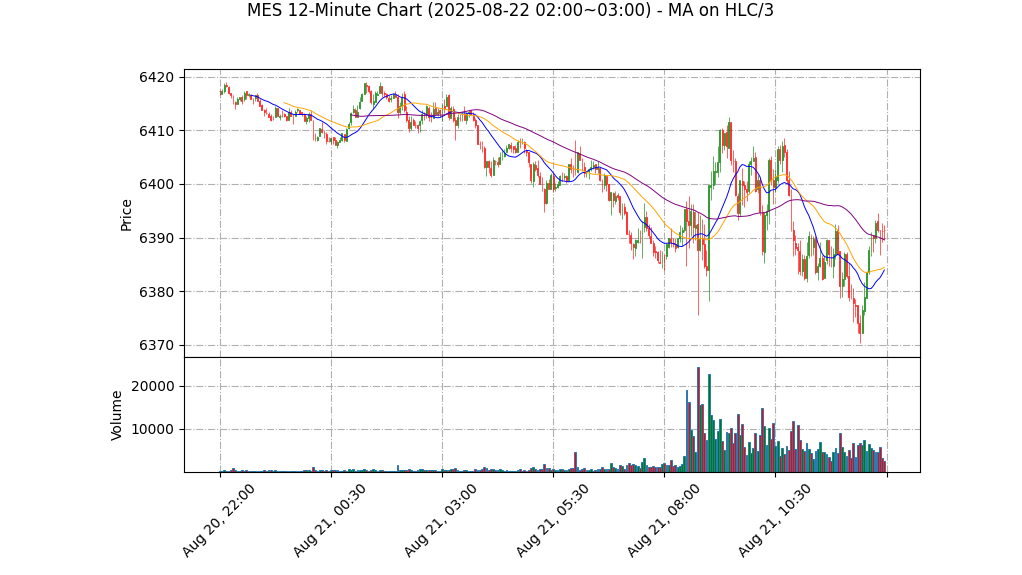Screen dimensions: 1022x575
Task: Click the 6420 price axis label
Action: pos(156,78)
